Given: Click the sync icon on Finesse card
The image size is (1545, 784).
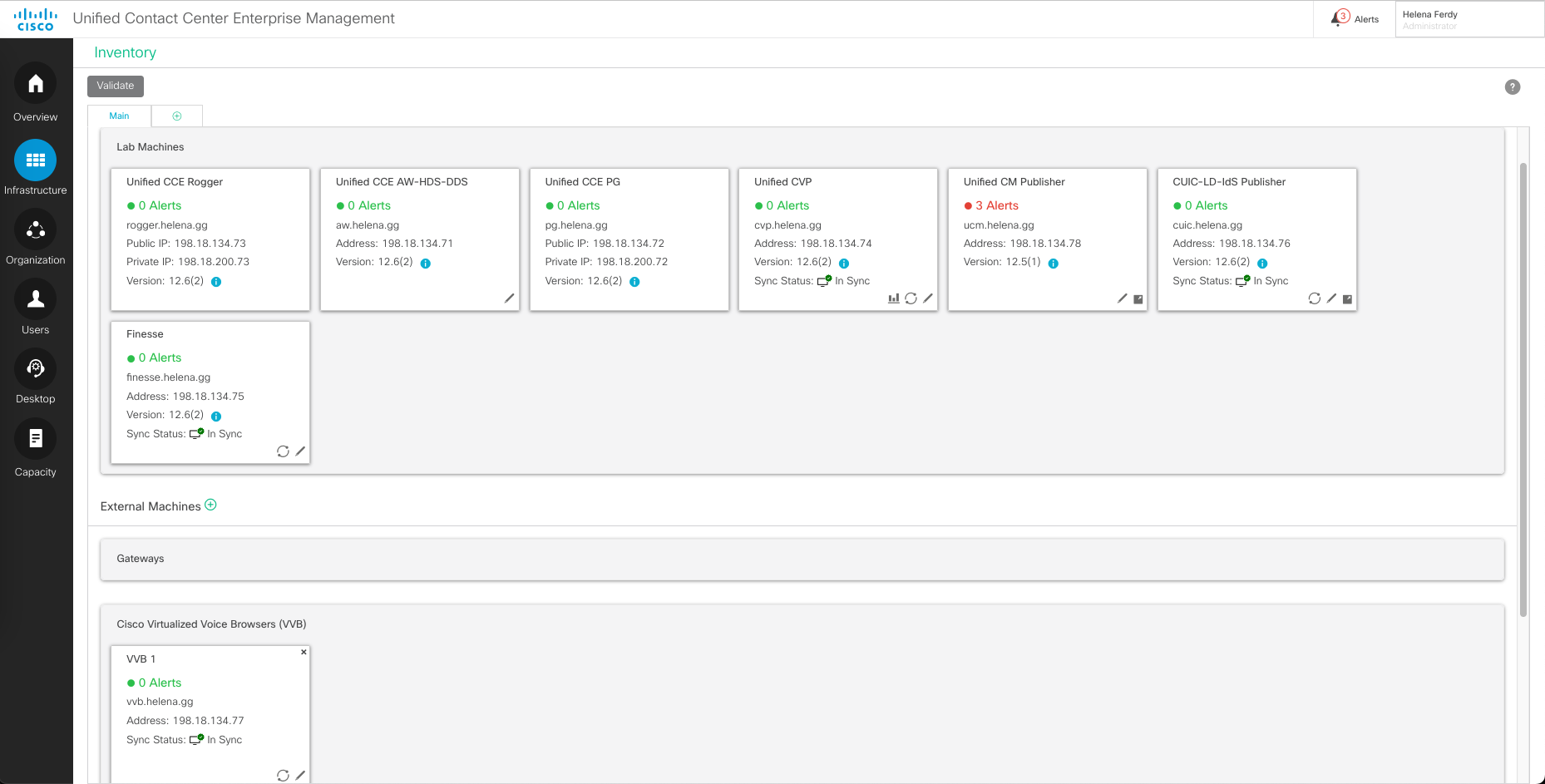Looking at the screenshot, I should coord(283,451).
